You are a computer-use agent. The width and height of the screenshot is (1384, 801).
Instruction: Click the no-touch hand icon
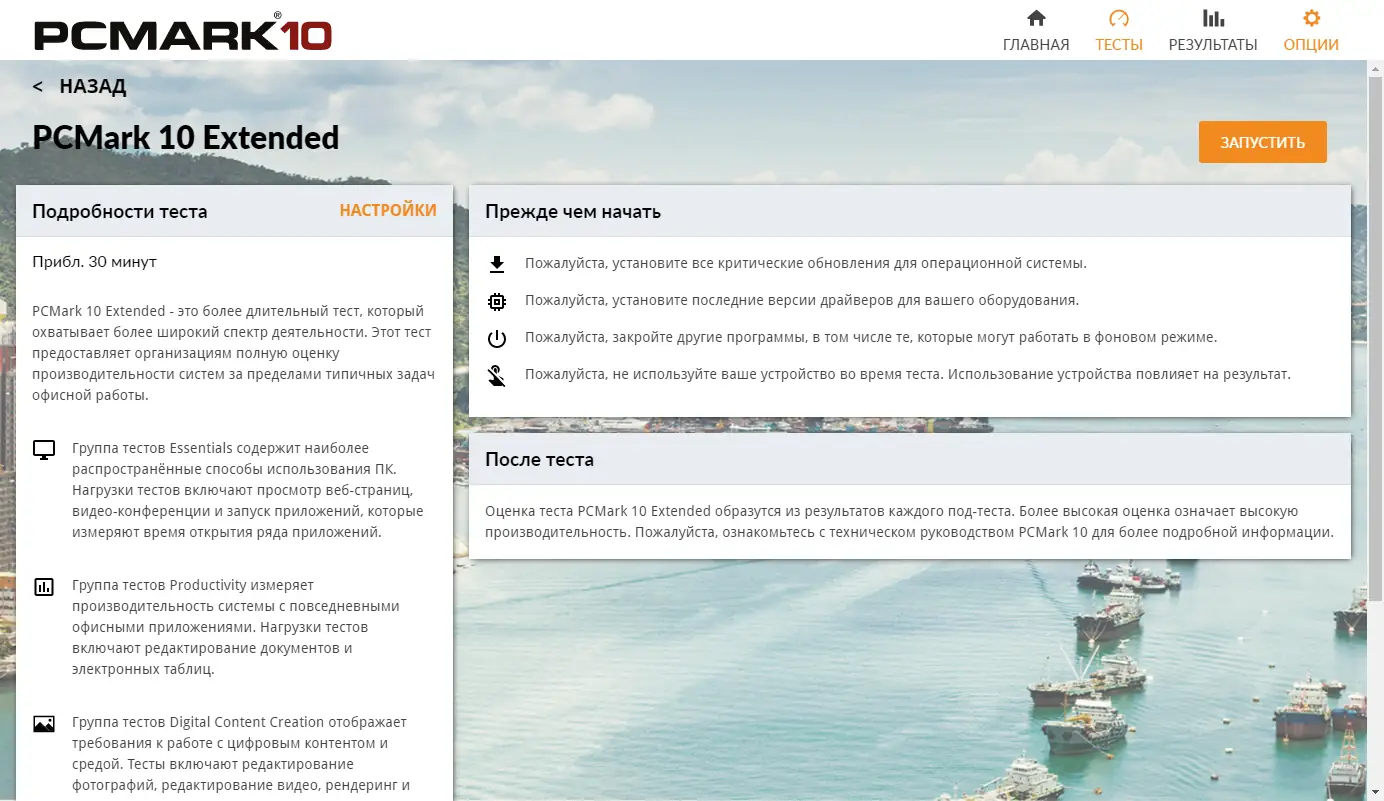497,376
